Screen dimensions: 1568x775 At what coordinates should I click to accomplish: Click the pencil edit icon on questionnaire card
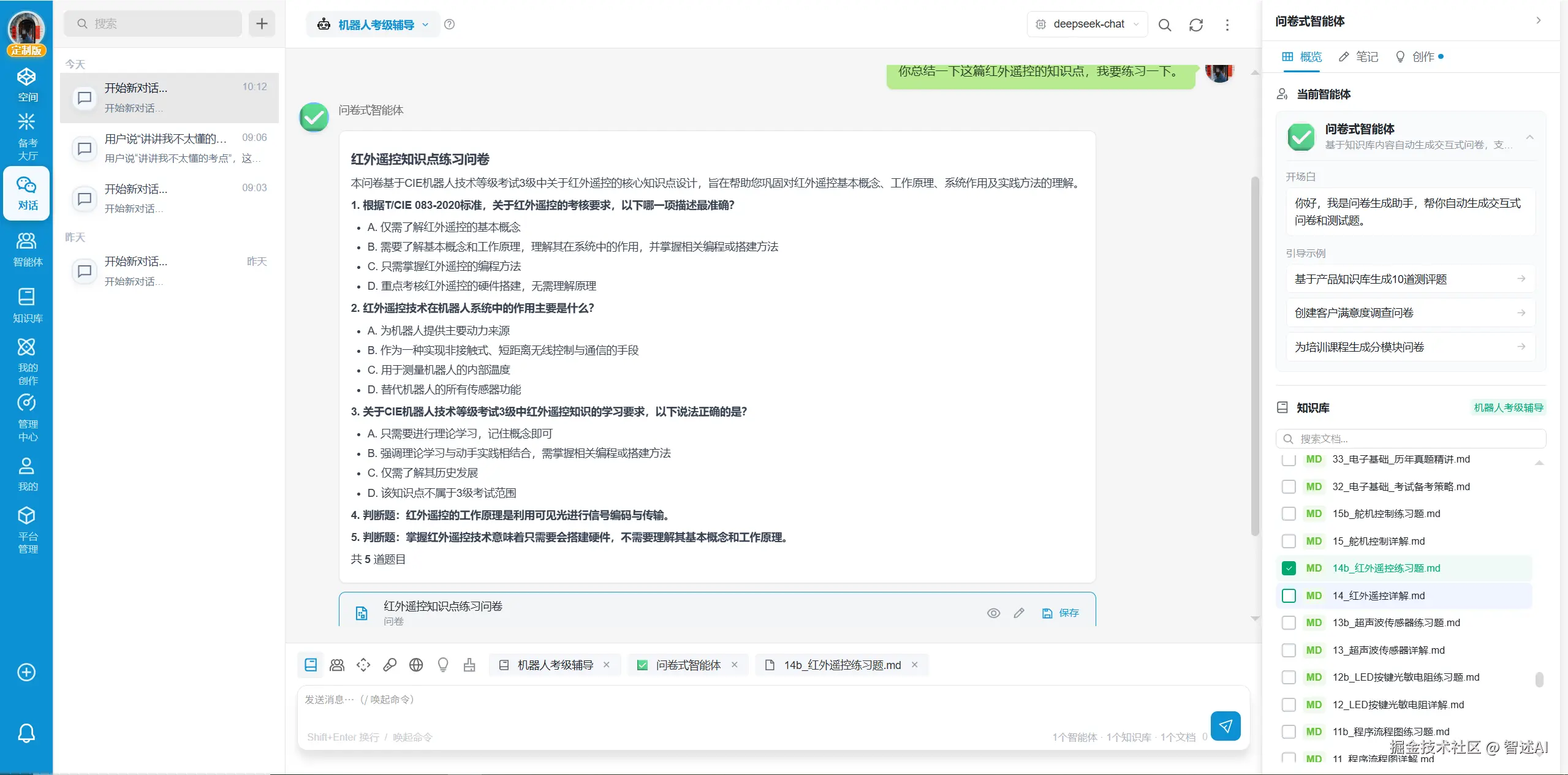pos(1019,613)
